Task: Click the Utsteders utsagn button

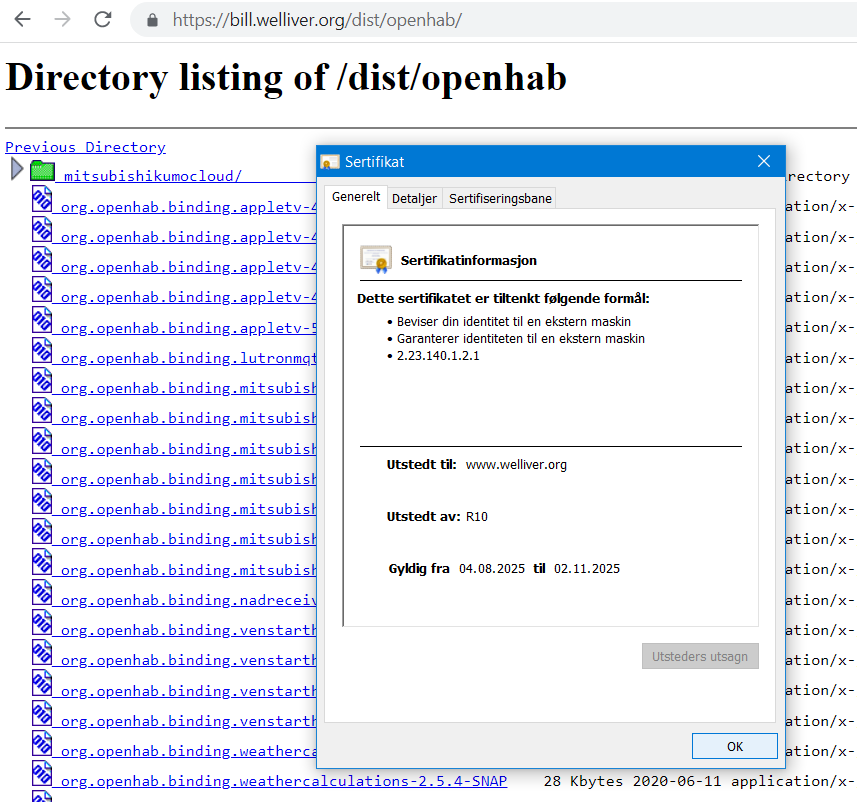Action: point(700,656)
